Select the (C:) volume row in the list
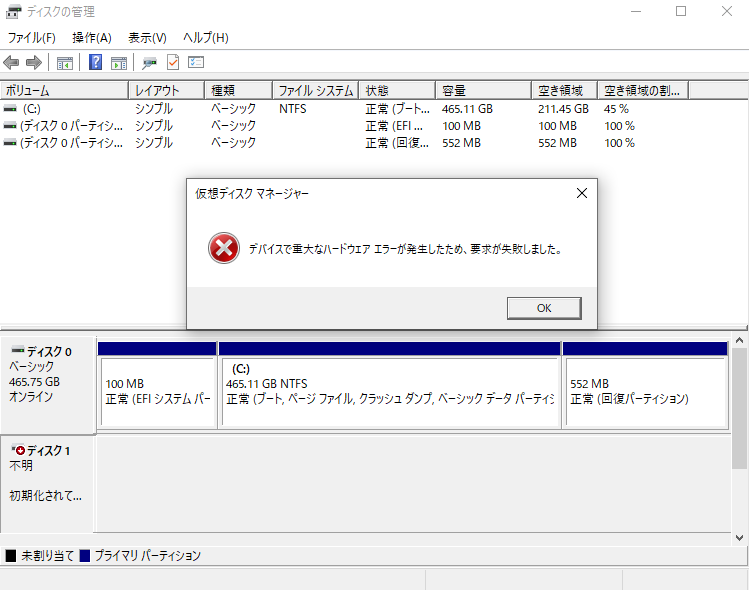The image size is (749, 590). [31, 108]
